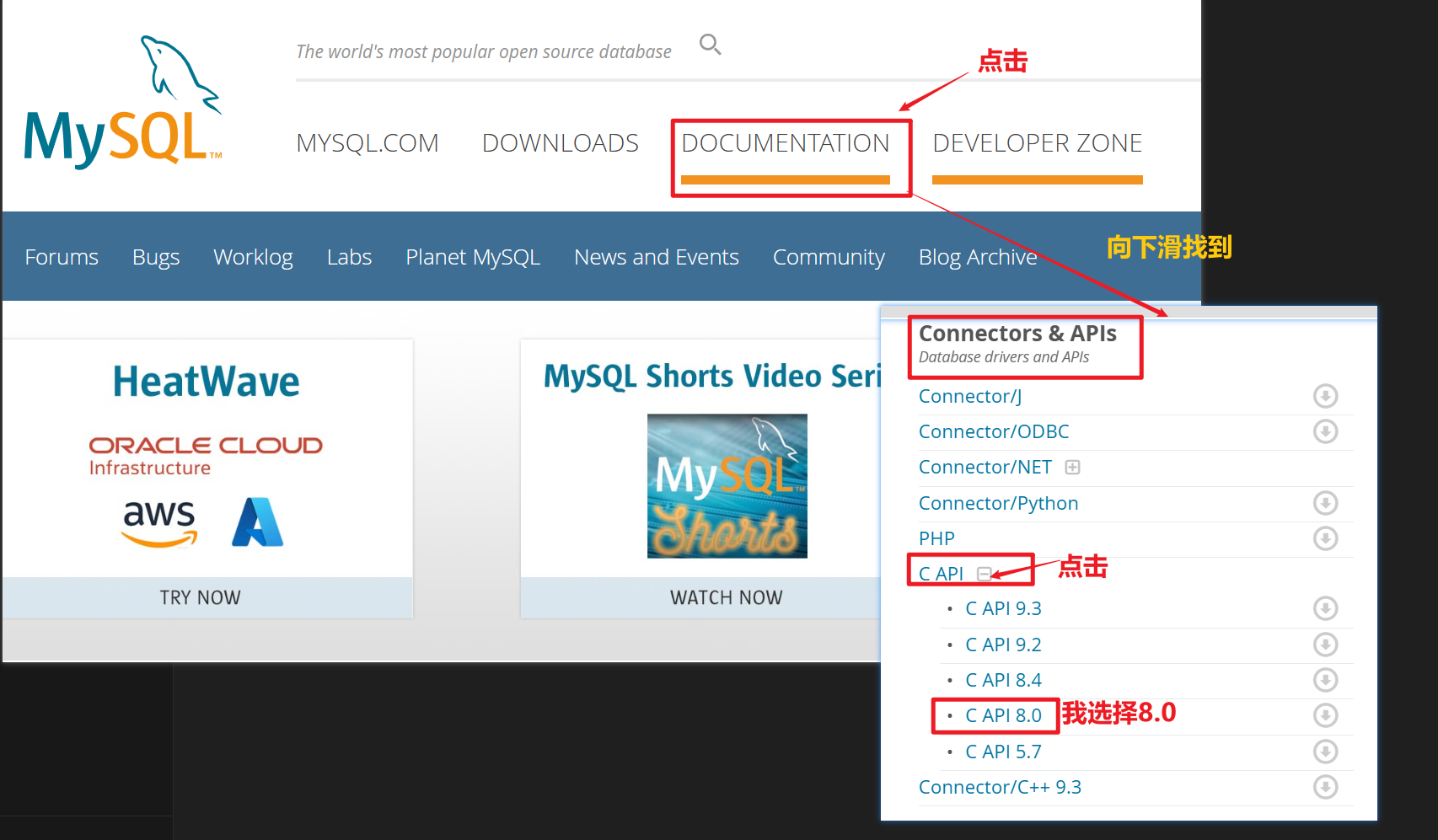Open C API 8.4 link
Screen dimensions: 1438x840
point(1003,680)
